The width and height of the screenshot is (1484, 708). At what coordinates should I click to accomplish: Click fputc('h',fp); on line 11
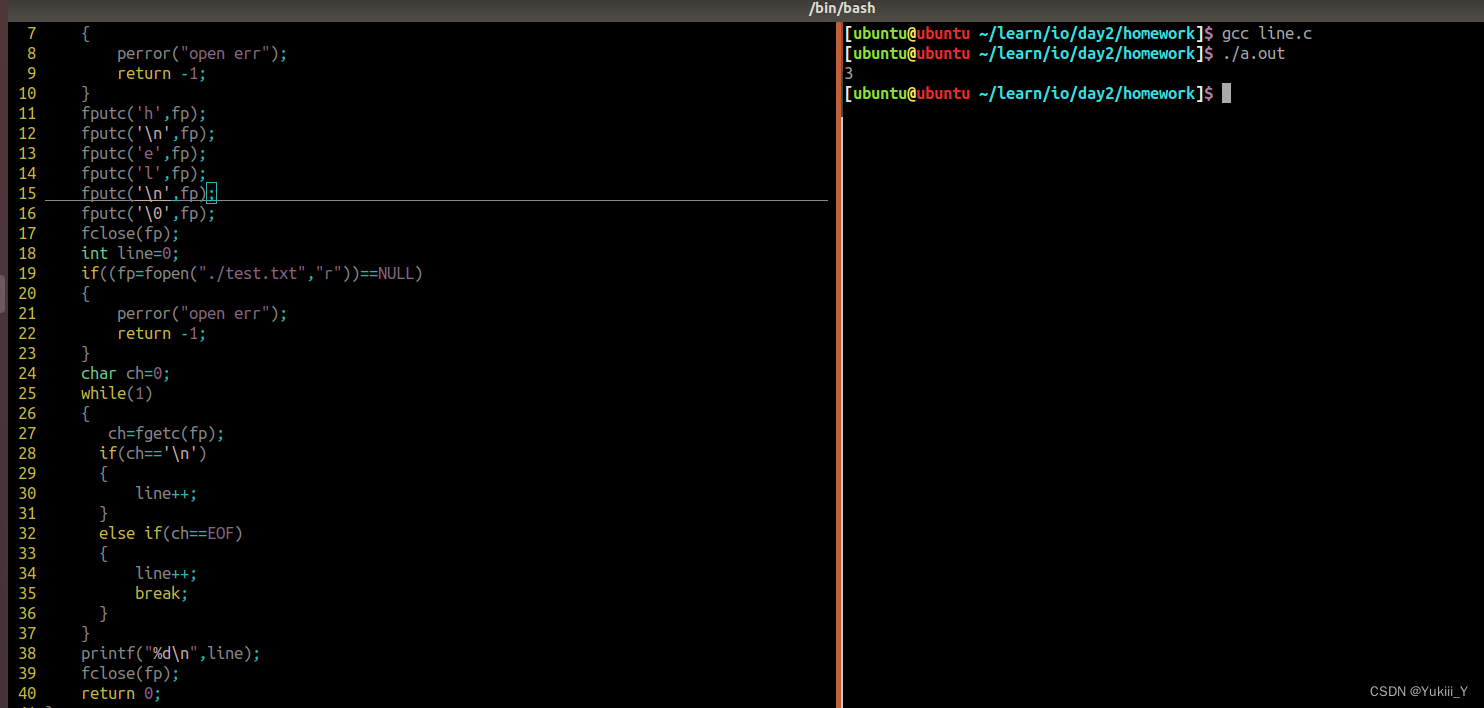tap(144, 113)
